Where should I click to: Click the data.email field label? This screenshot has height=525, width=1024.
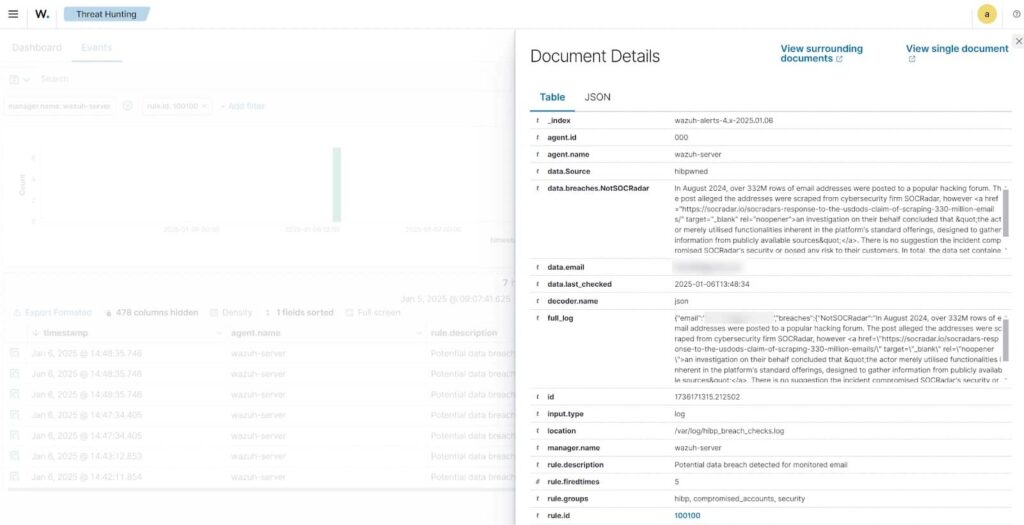tap(566, 267)
